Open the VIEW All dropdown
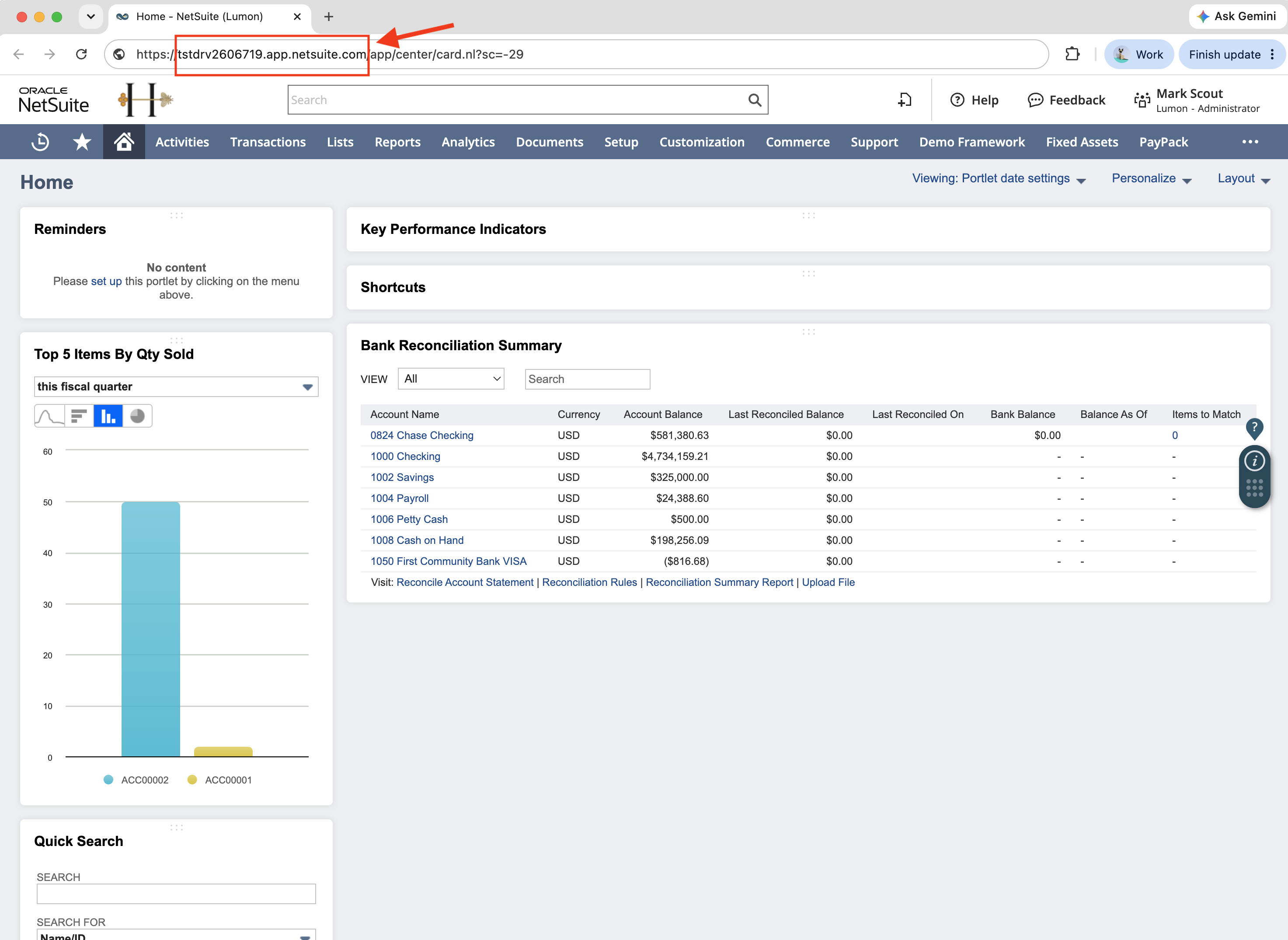Viewport: 1288px width, 940px height. tap(451, 379)
